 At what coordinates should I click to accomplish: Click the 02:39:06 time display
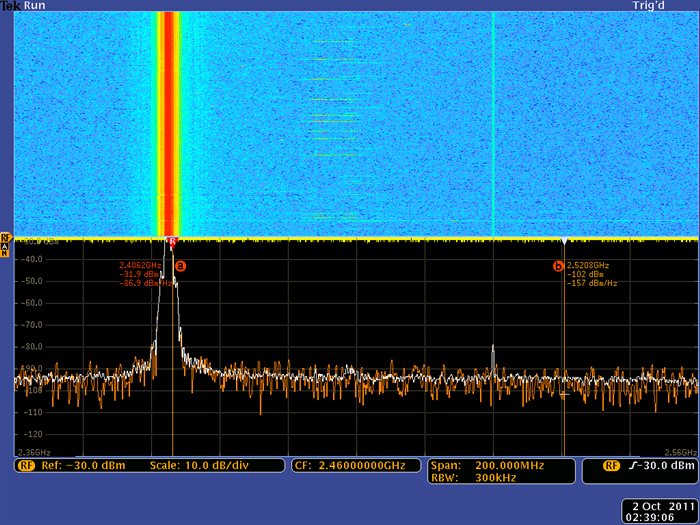click(650, 517)
